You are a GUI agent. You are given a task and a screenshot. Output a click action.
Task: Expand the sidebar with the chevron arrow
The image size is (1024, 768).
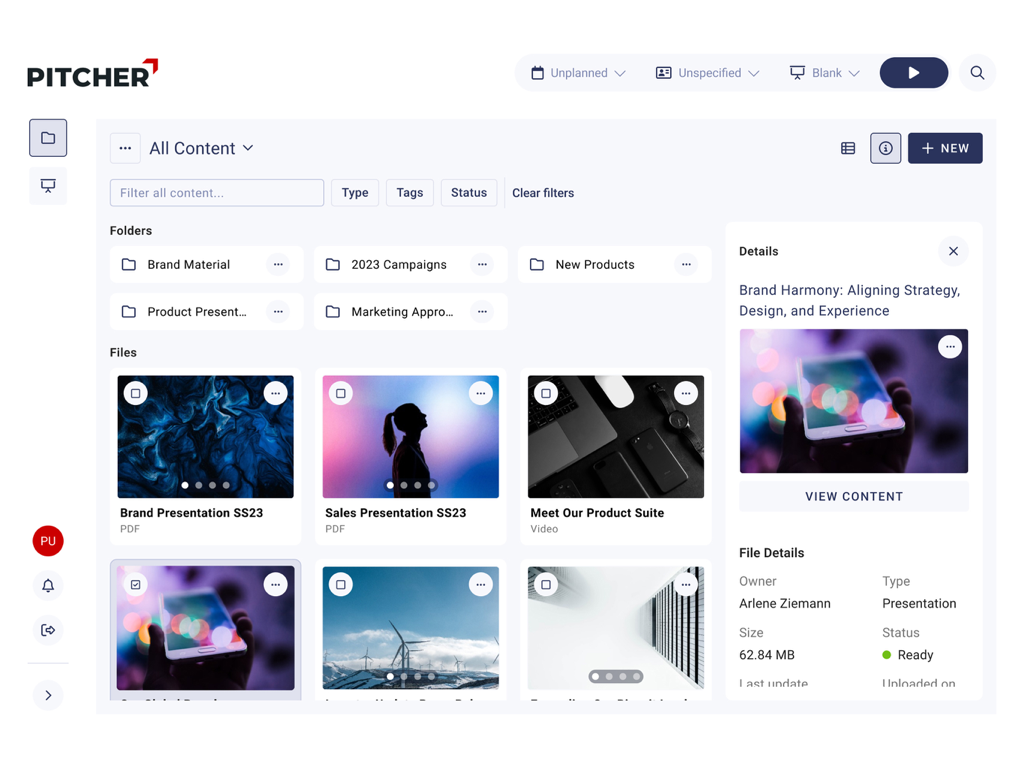tap(48, 694)
